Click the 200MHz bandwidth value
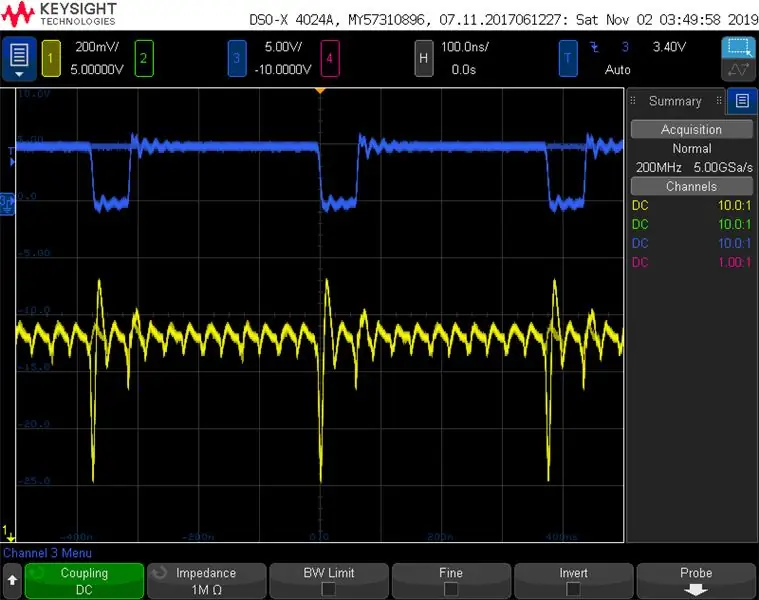The height and width of the screenshot is (600, 759). [x=659, y=167]
